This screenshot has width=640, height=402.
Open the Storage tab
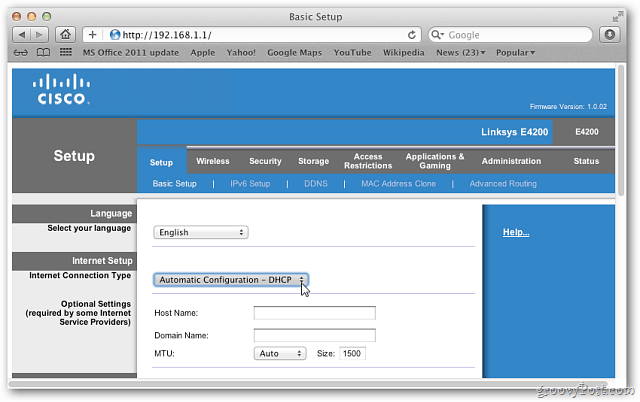313,161
